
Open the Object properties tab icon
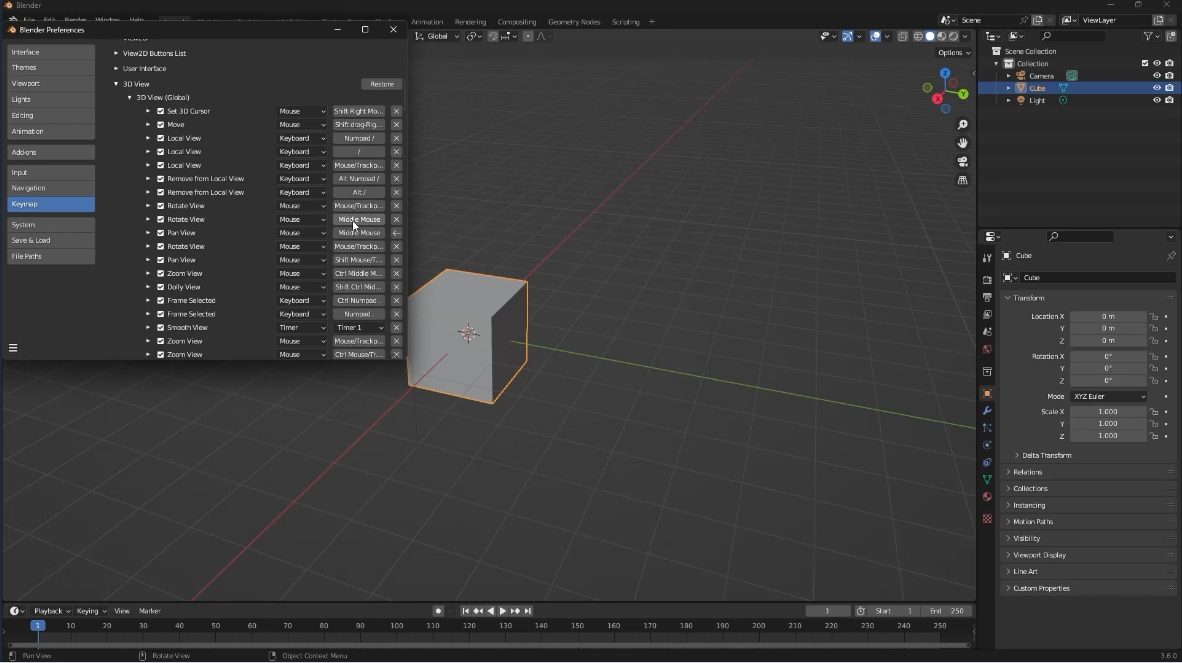pyautogui.click(x=987, y=393)
